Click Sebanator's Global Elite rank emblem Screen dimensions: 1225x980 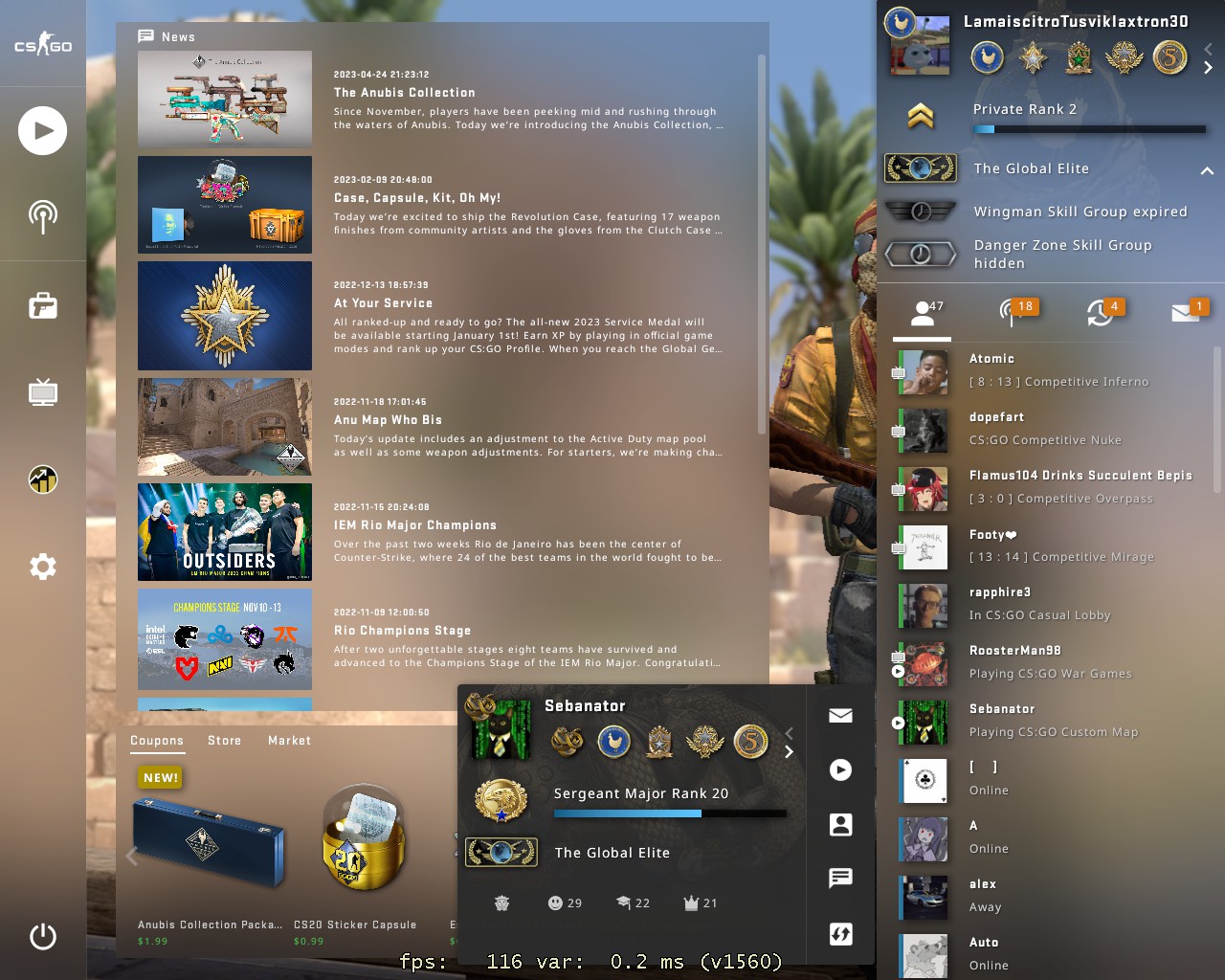pos(501,852)
